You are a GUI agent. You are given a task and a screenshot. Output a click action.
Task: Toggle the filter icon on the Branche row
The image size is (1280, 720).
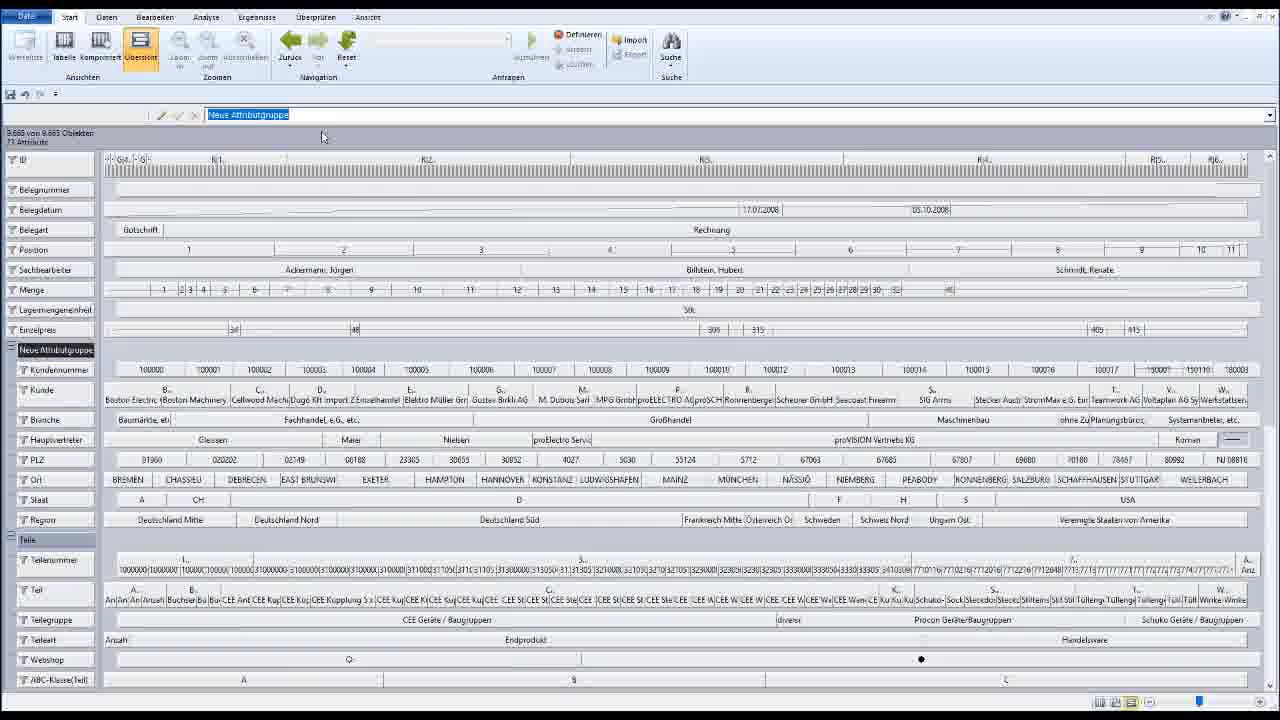point(23,420)
